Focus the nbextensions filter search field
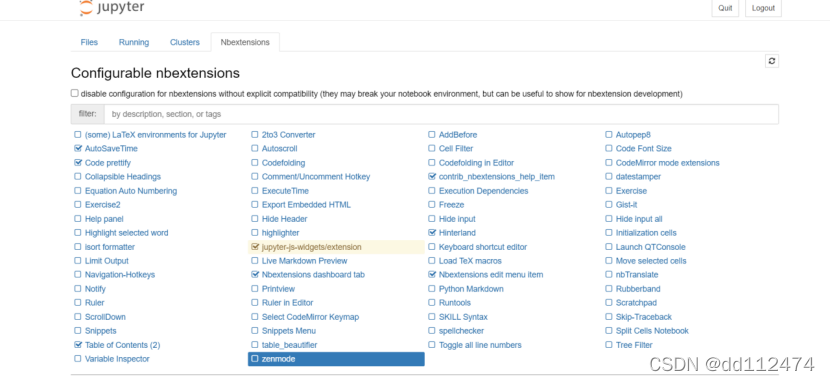The image size is (830, 381). click(x=441, y=114)
